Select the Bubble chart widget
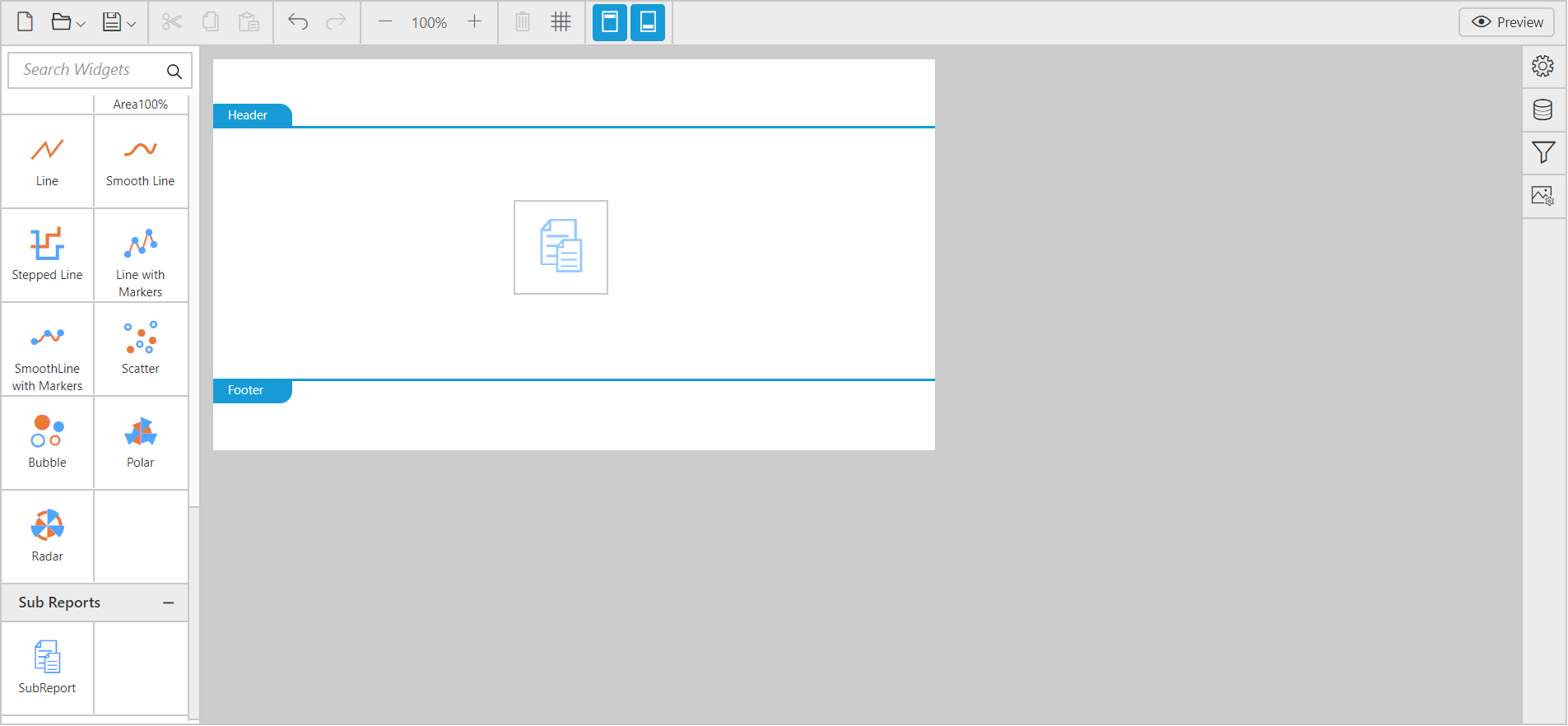This screenshot has width=1568, height=726. (x=47, y=443)
